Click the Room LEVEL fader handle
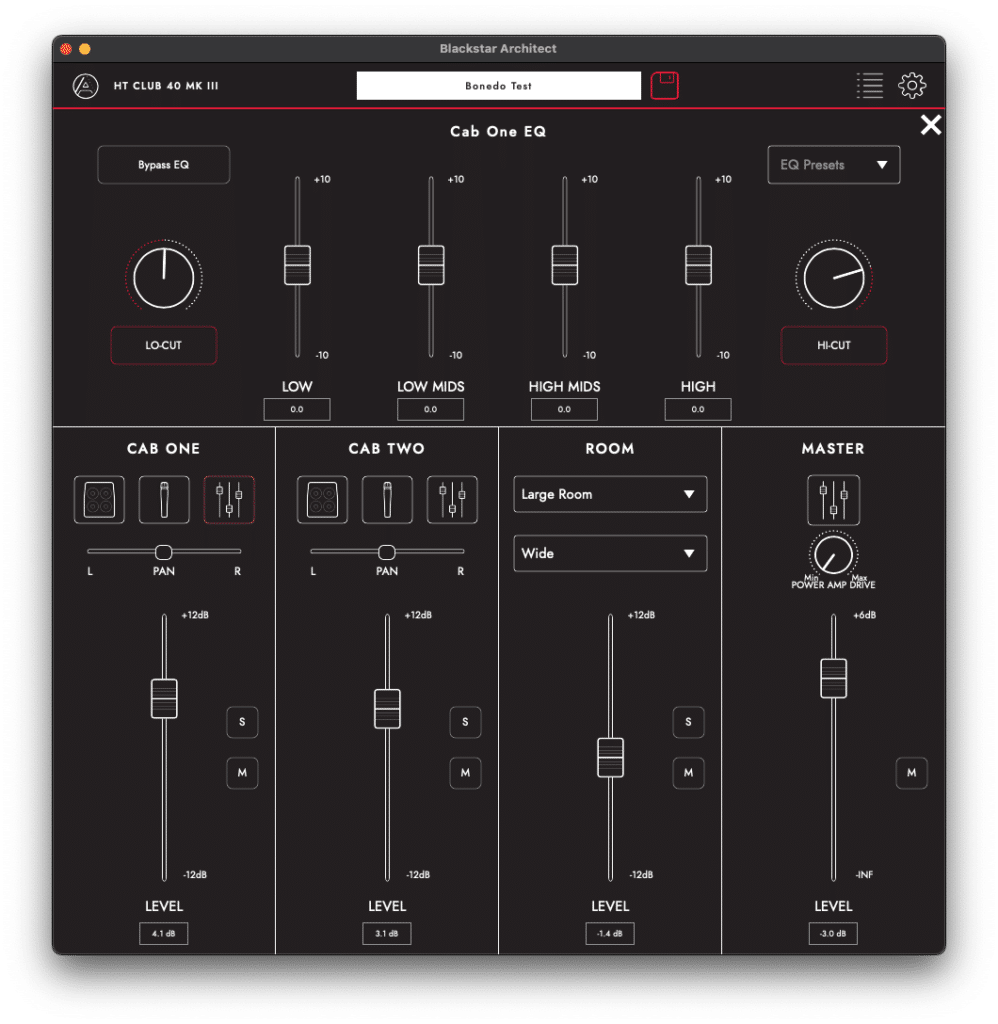Viewport: 998px width, 1024px height. click(611, 758)
